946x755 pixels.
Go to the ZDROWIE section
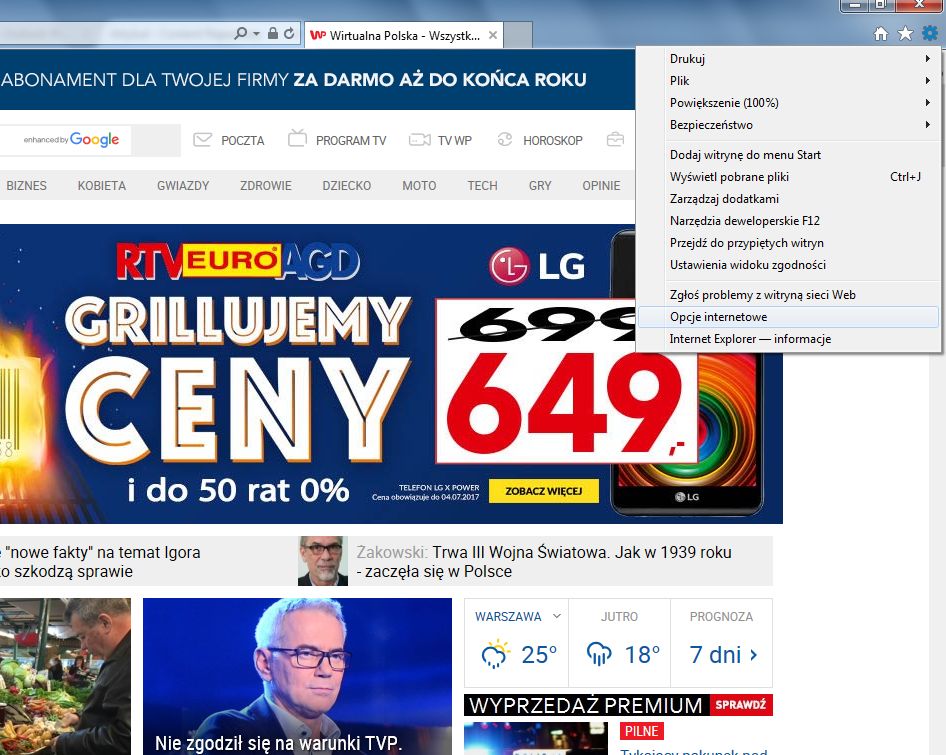(x=265, y=185)
